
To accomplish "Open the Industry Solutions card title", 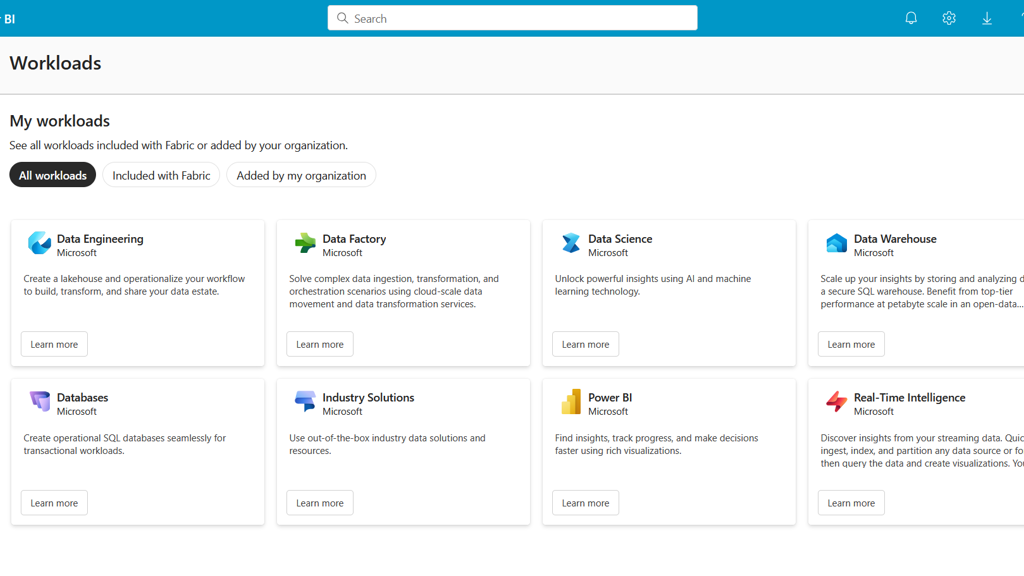I will [368, 397].
